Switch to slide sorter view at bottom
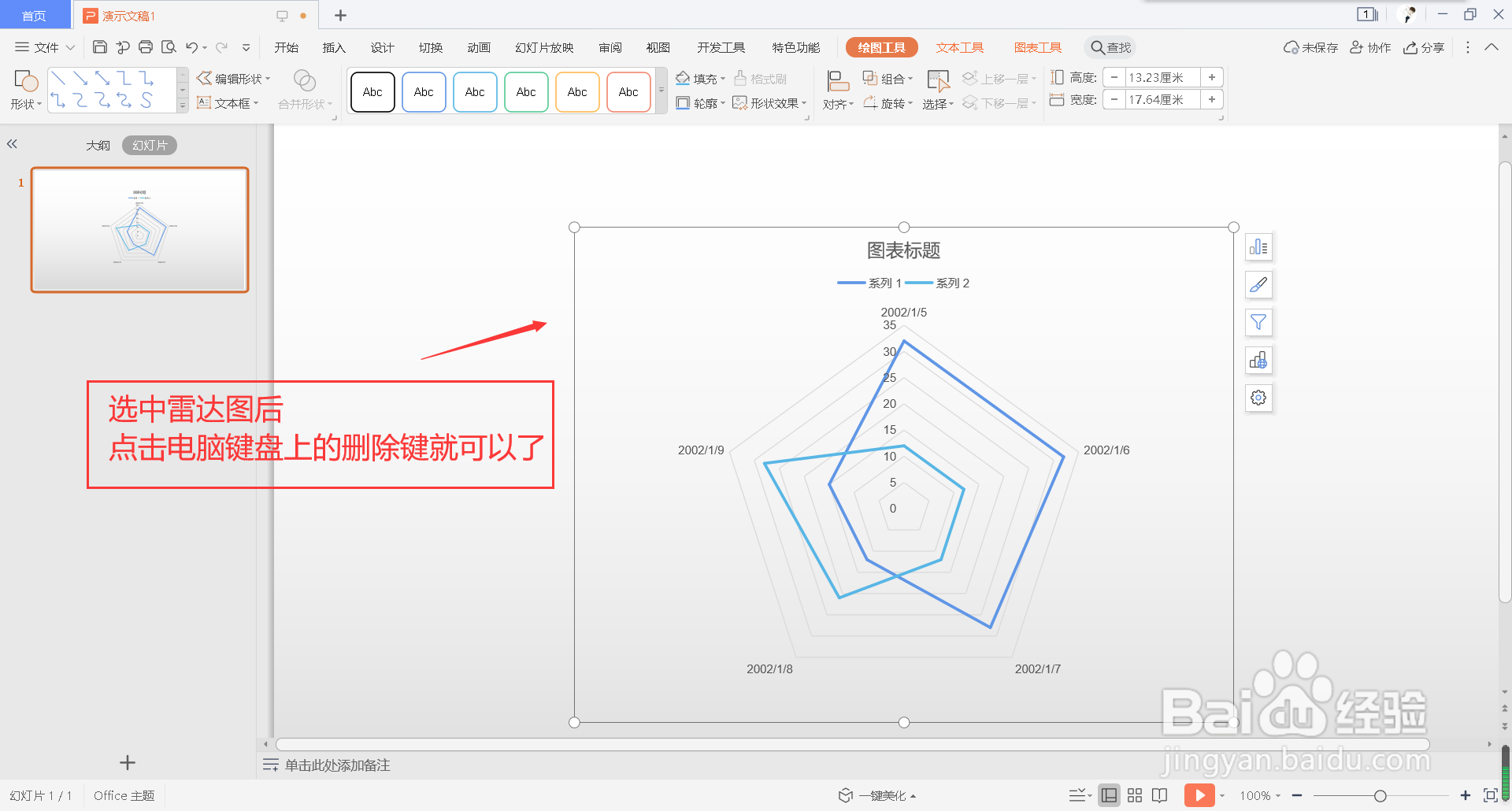The height and width of the screenshot is (811, 1512). point(1134,794)
